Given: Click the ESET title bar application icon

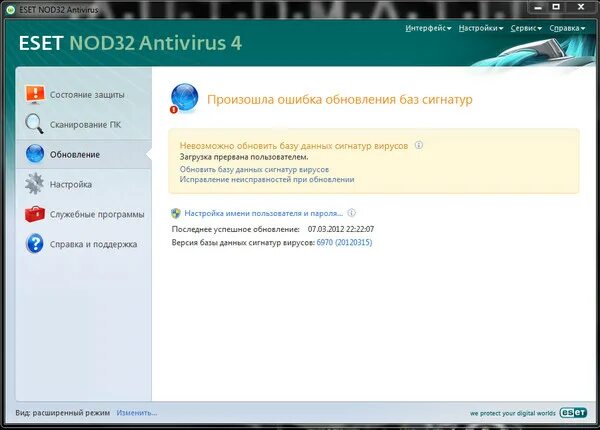Looking at the screenshot, I should (10, 10).
